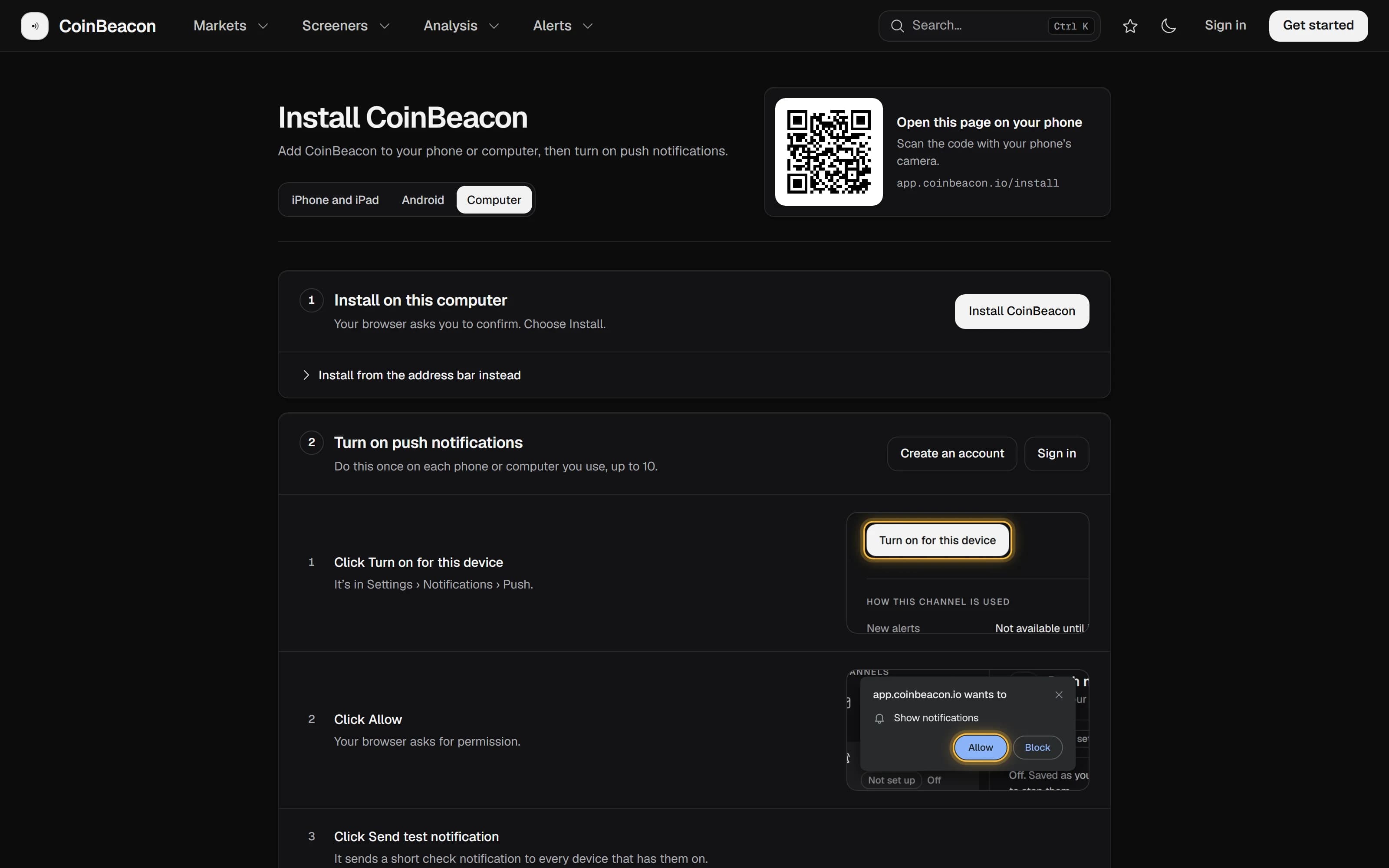Click the Turn on push notifications heading

(428, 443)
